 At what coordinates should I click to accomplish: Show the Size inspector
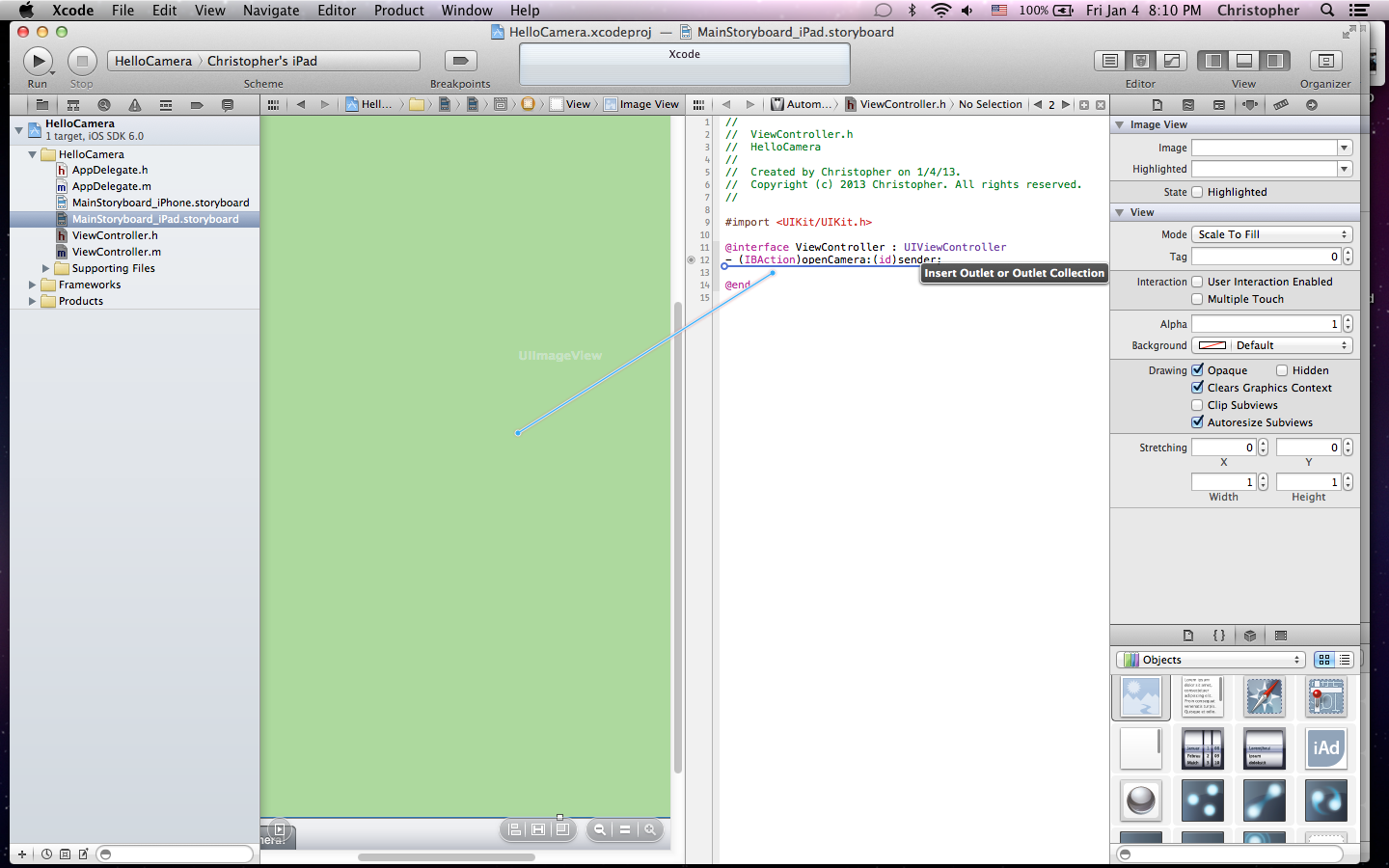coord(1281,105)
